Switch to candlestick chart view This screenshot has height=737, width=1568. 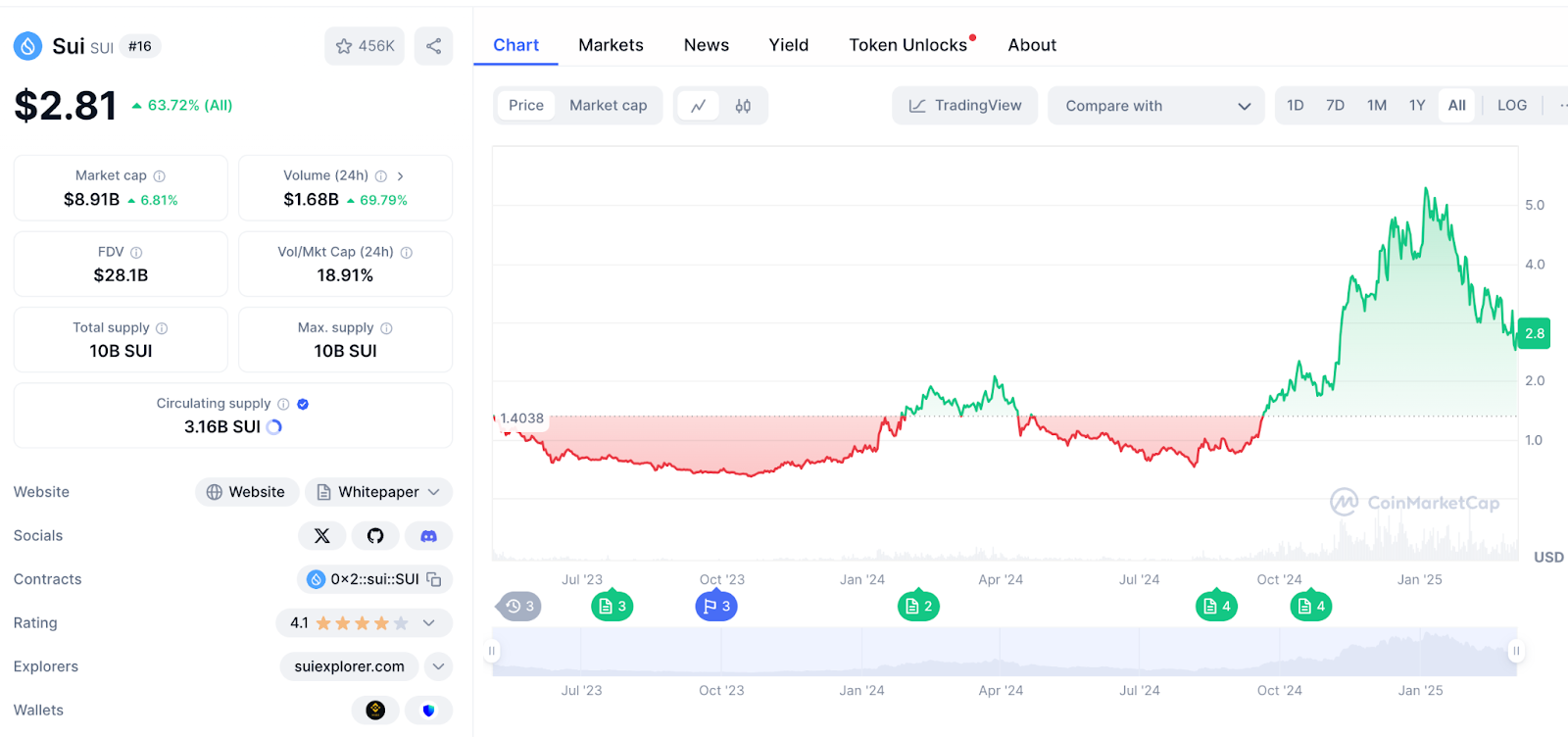tap(743, 106)
